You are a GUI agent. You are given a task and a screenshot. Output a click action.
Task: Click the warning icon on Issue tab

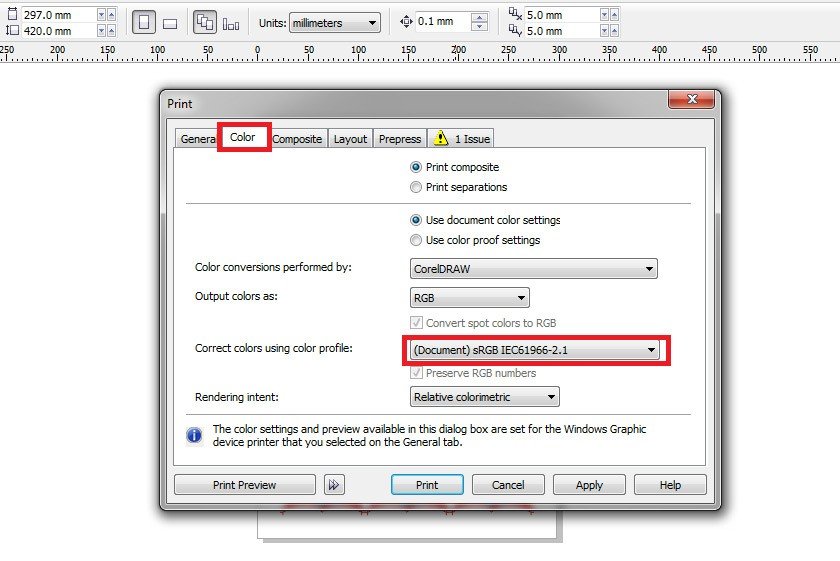coord(440,139)
